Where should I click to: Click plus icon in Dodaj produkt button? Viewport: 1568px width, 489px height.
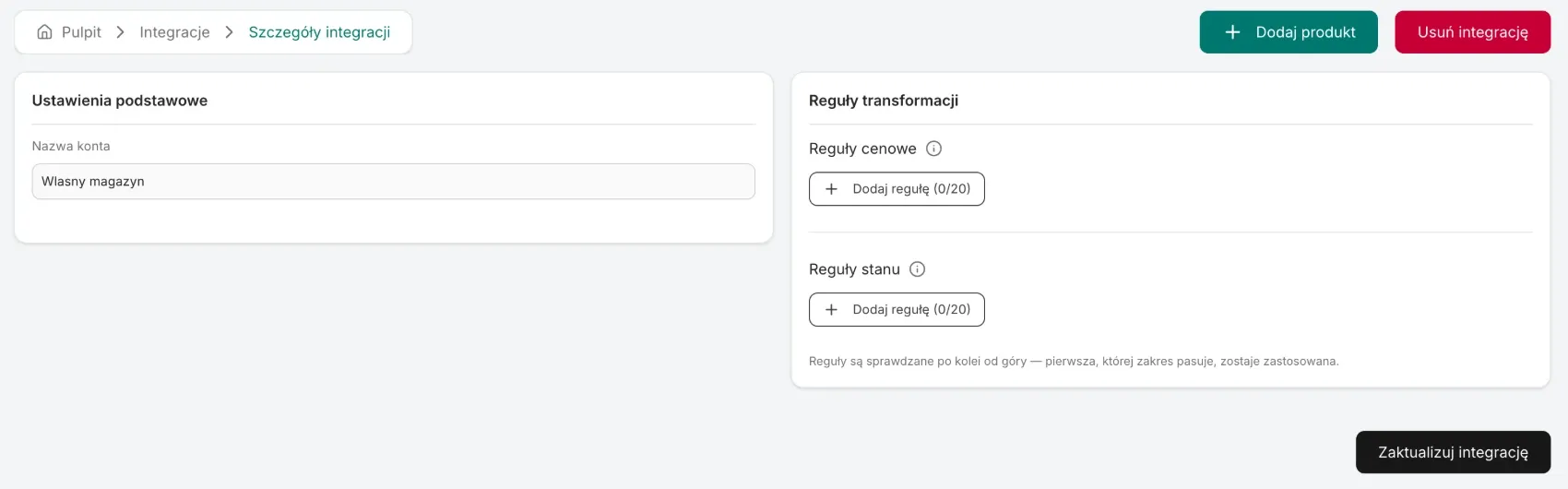point(1232,32)
